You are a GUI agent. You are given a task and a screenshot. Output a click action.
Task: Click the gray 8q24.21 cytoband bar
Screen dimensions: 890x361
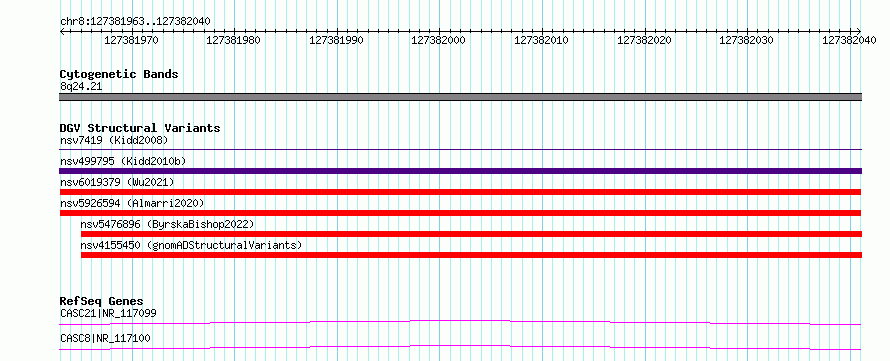coord(461,97)
